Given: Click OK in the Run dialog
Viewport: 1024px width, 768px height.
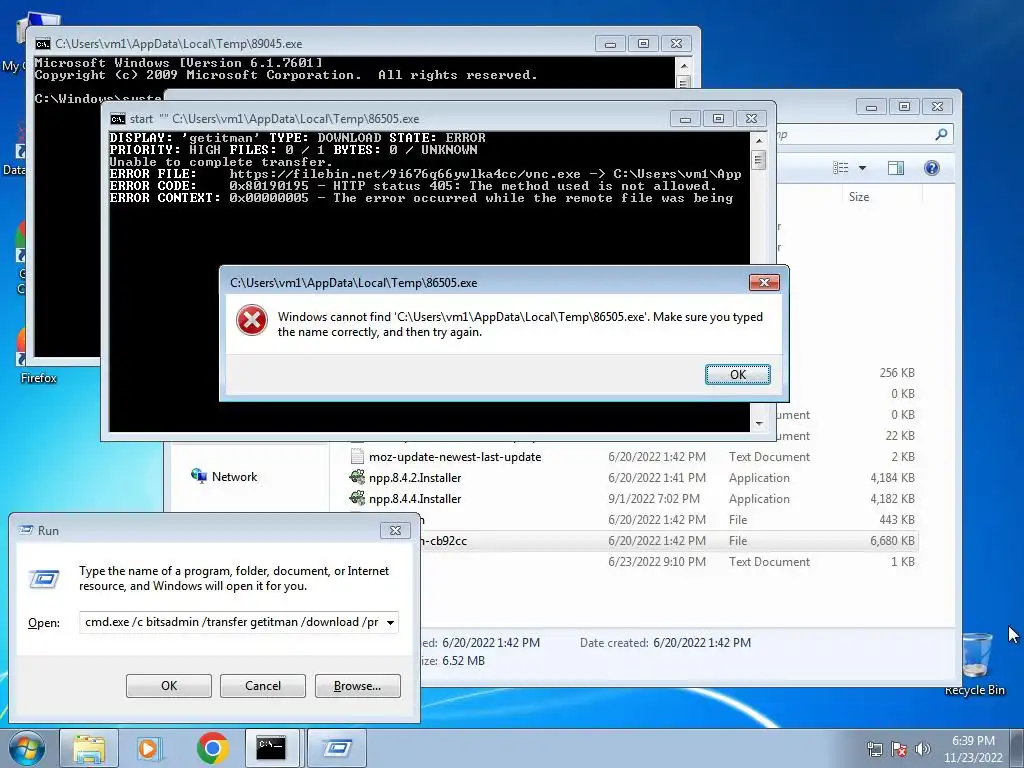Looking at the screenshot, I should (x=168, y=686).
